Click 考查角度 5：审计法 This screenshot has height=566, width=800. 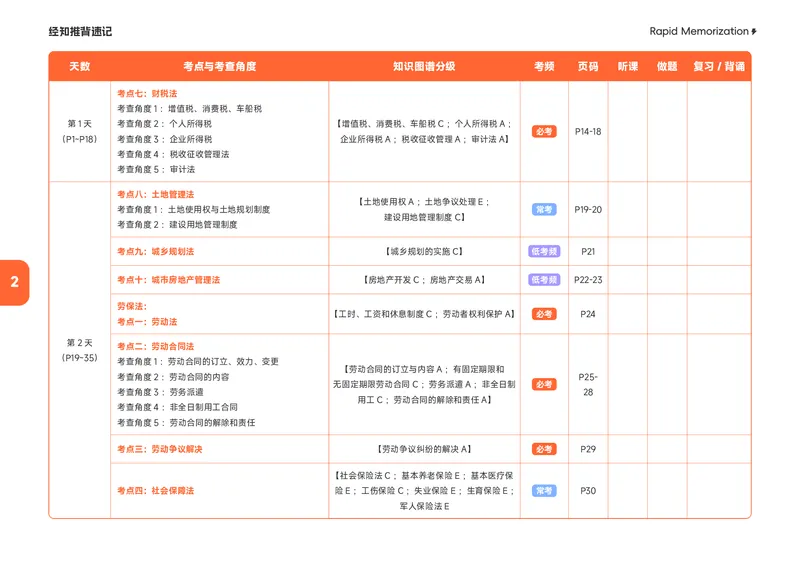(x=156, y=169)
